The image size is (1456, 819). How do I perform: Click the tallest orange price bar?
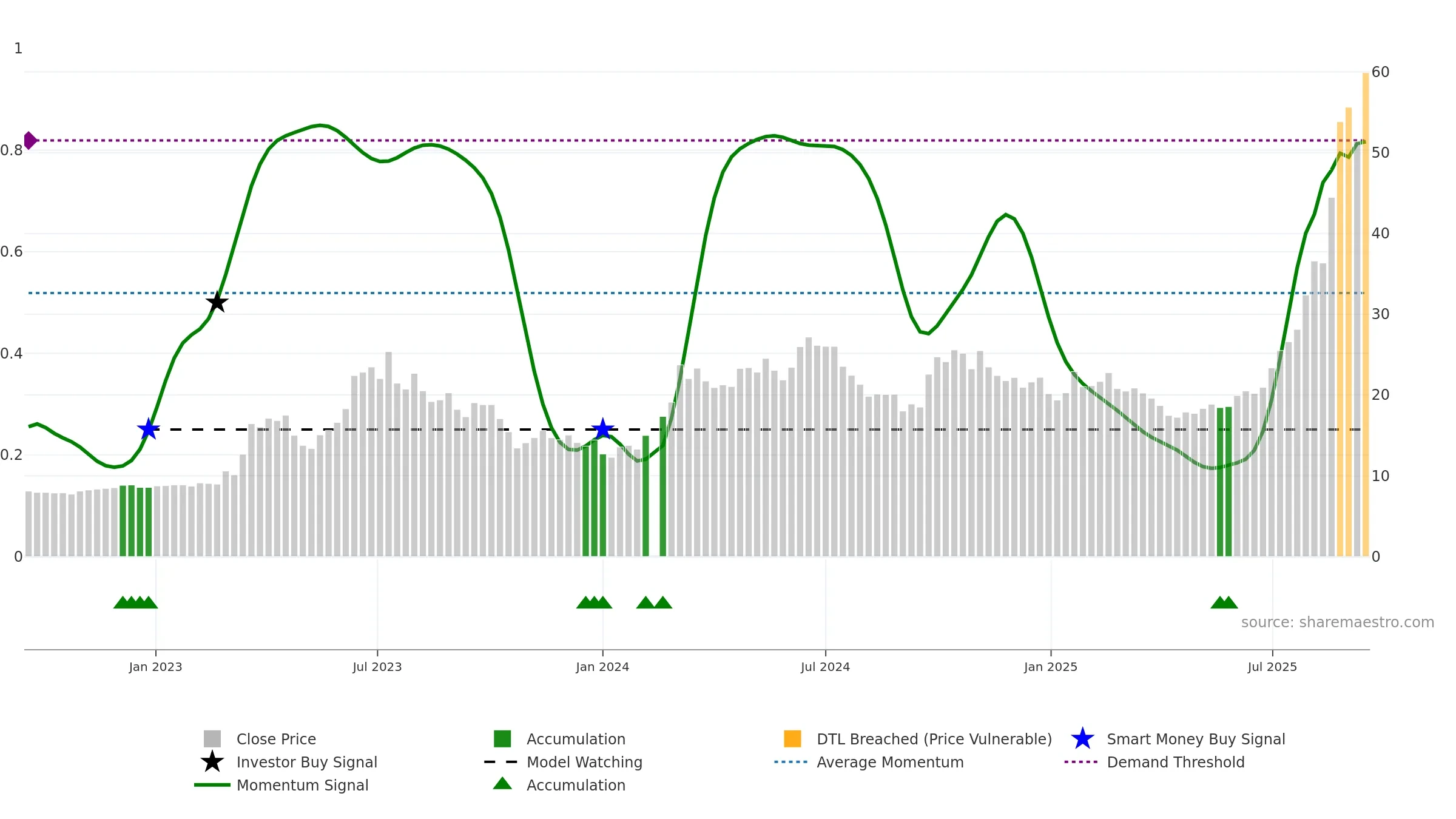point(1366,314)
